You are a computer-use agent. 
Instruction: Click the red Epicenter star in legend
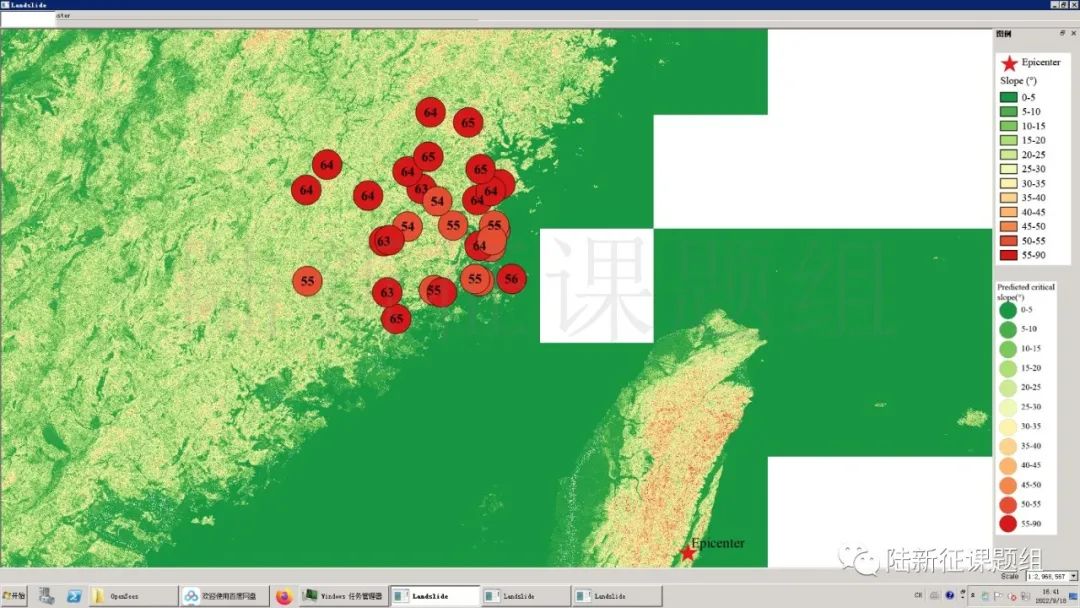pos(1009,64)
